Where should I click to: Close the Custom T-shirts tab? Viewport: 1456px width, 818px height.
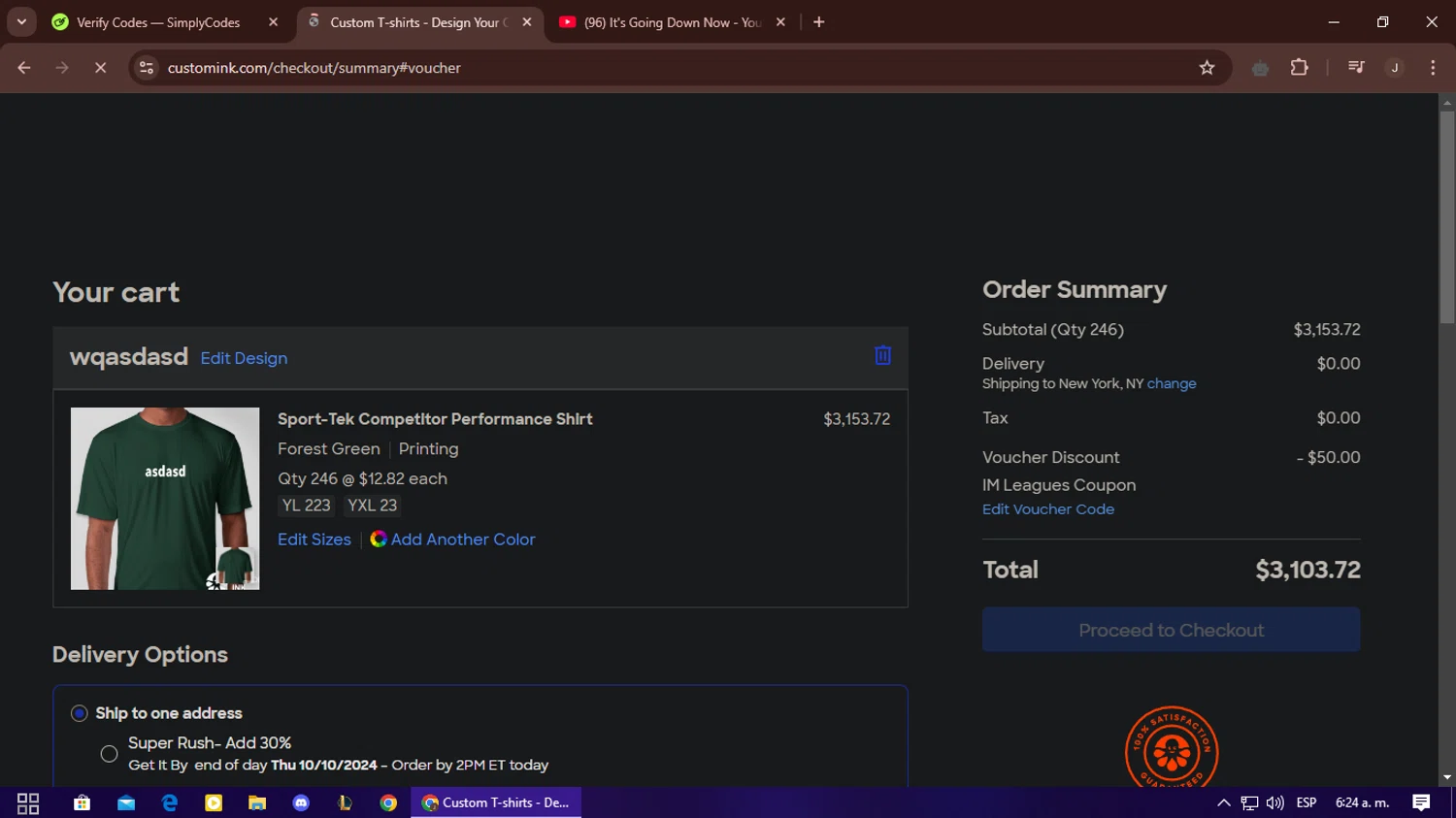pos(527,22)
